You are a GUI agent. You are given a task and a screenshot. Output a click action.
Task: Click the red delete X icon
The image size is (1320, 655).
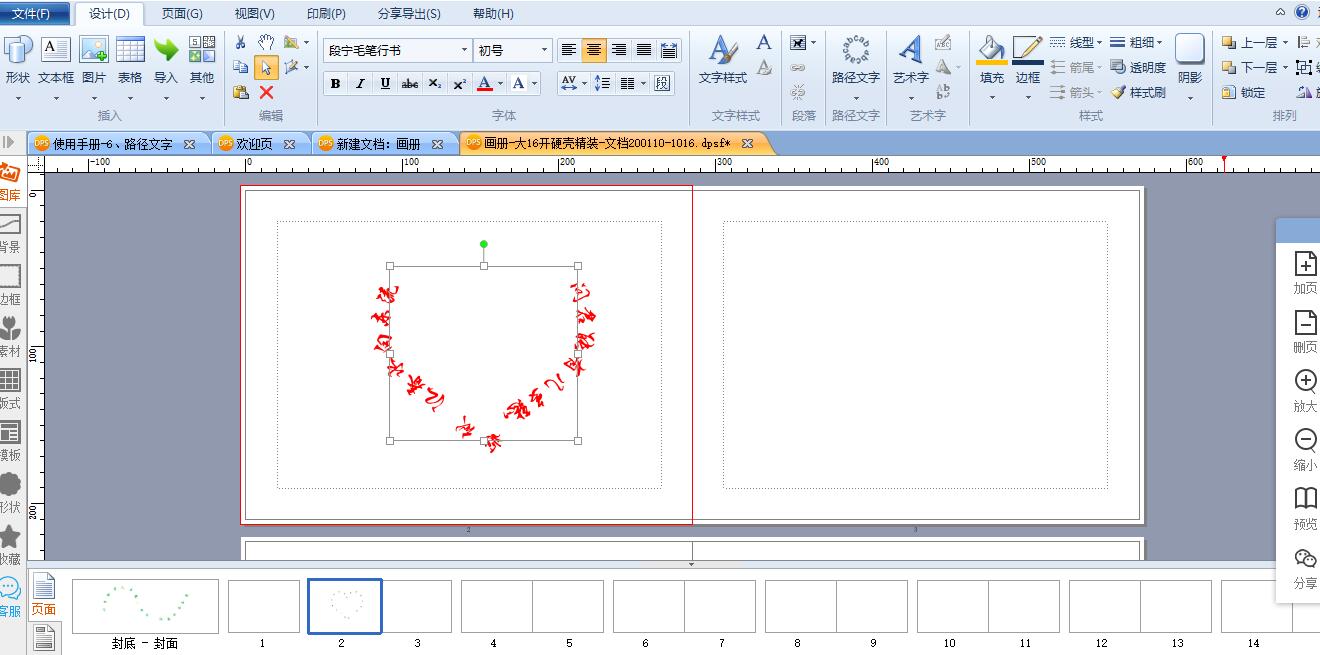tap(266, 92)
